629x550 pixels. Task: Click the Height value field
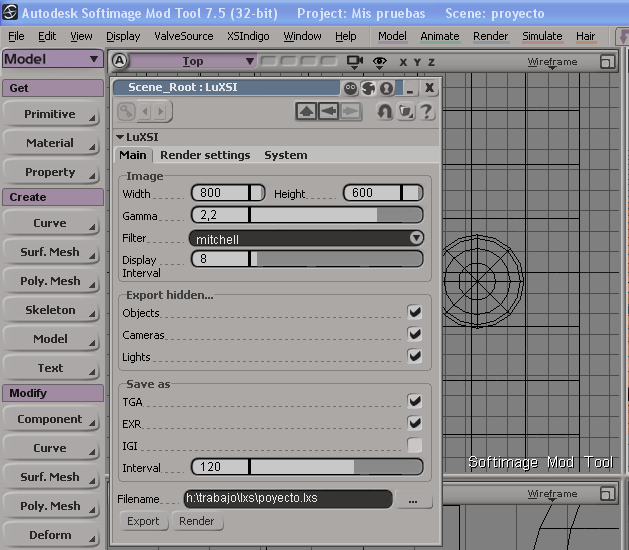[372, 193]
